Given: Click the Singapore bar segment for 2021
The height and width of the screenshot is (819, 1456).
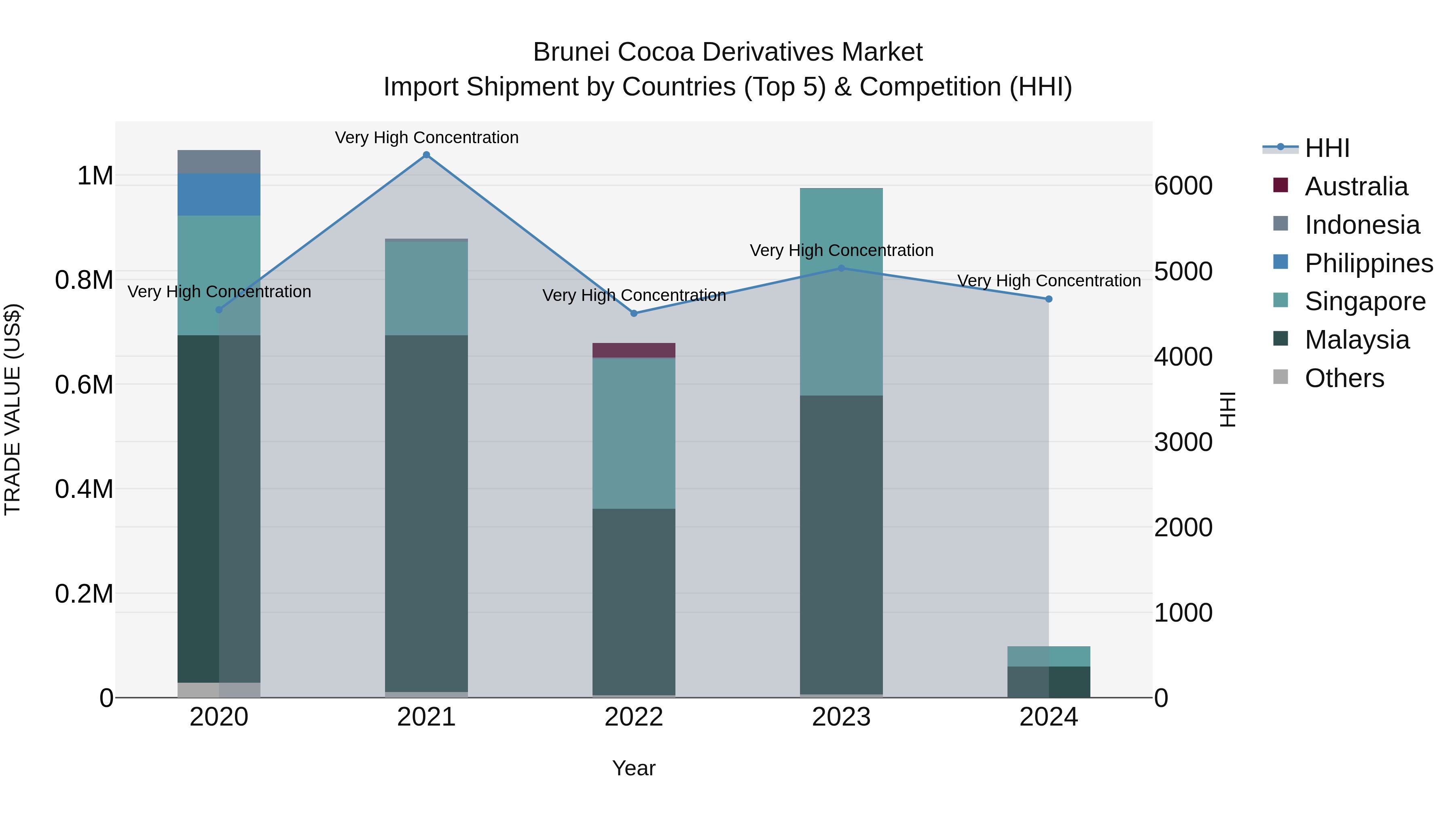Looking at the screenshot, I should coord(427,289).
